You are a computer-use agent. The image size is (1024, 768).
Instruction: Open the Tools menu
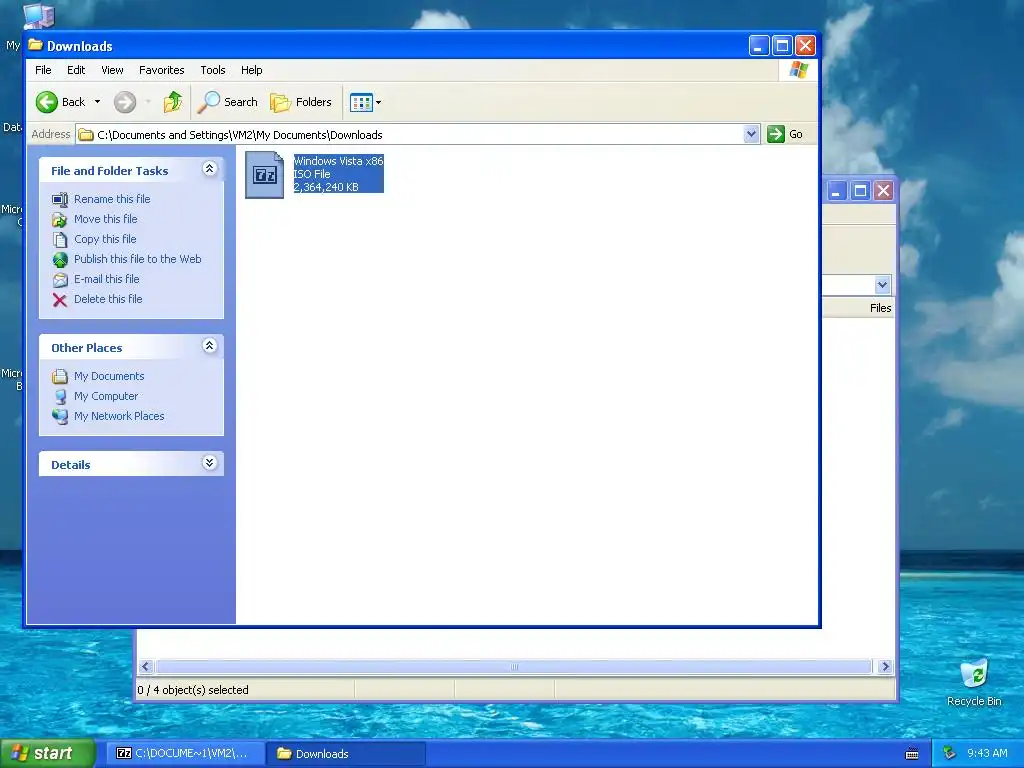pyautogui.click(x=213, y=70)
